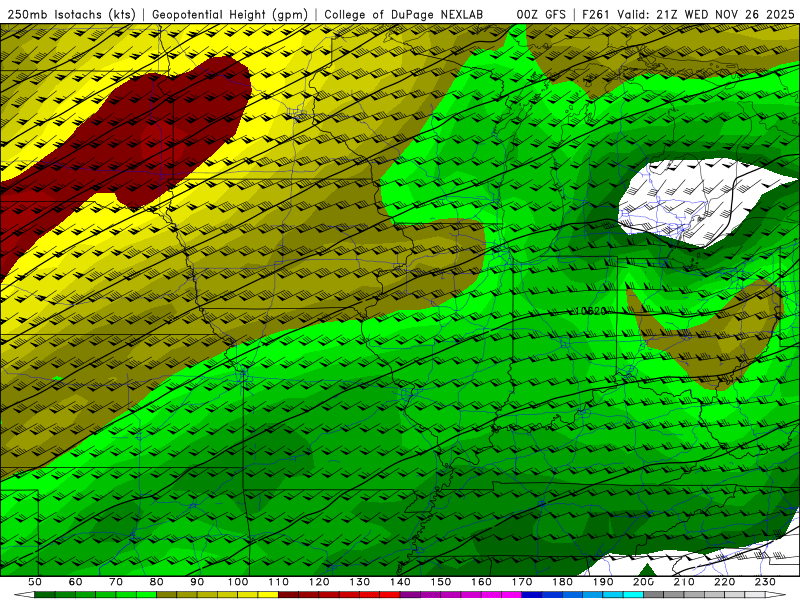This screenshot has width=800, height=600.
Task: Click legend value 90
Action: (x=197, y=582)
